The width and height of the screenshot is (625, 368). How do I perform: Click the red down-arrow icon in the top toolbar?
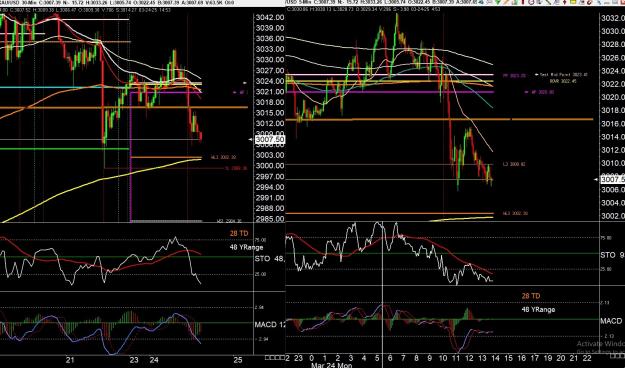point(565,2)
